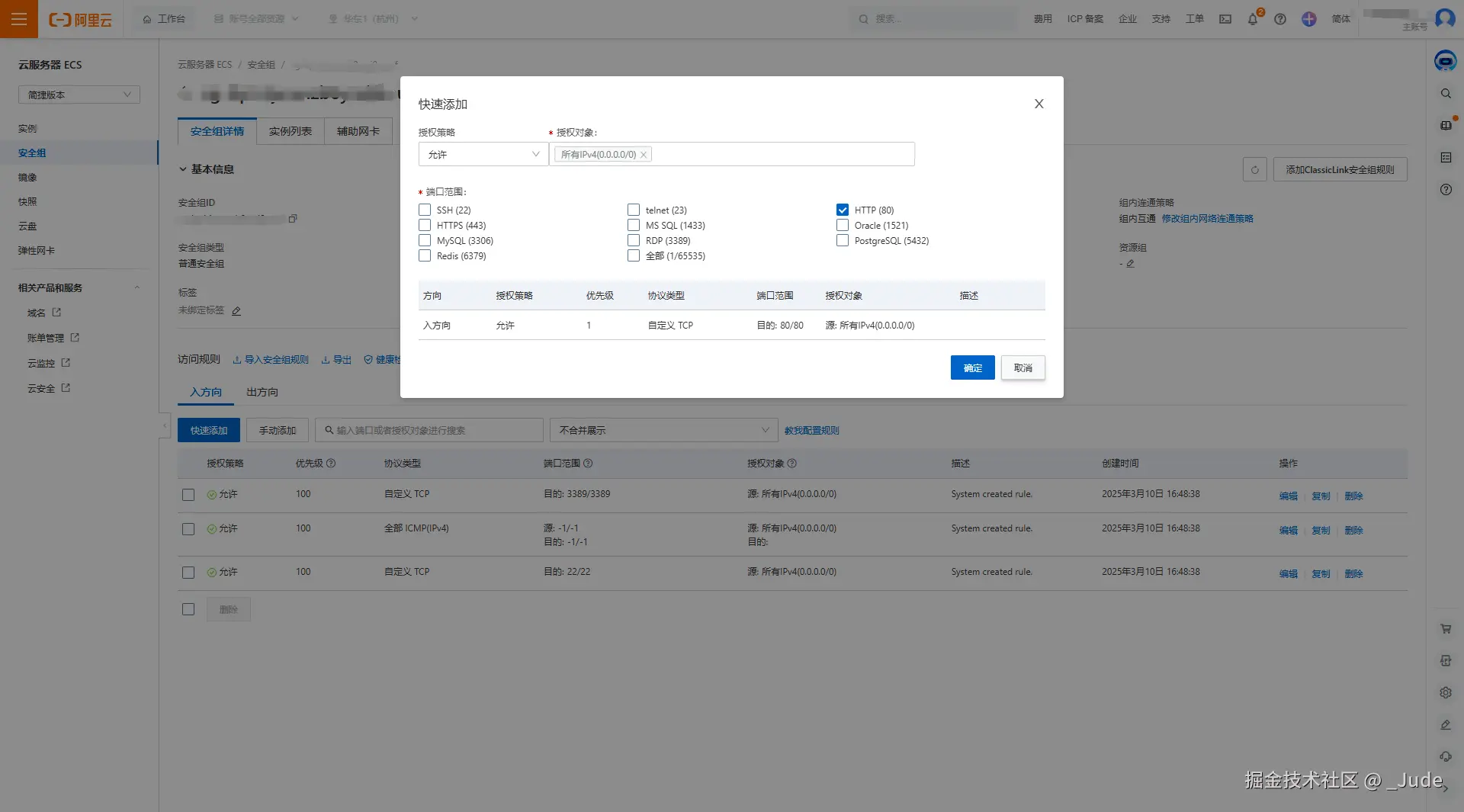Cancel the quick add dialog
The height and width of the screenshot is (812, 1464).
1023,367
